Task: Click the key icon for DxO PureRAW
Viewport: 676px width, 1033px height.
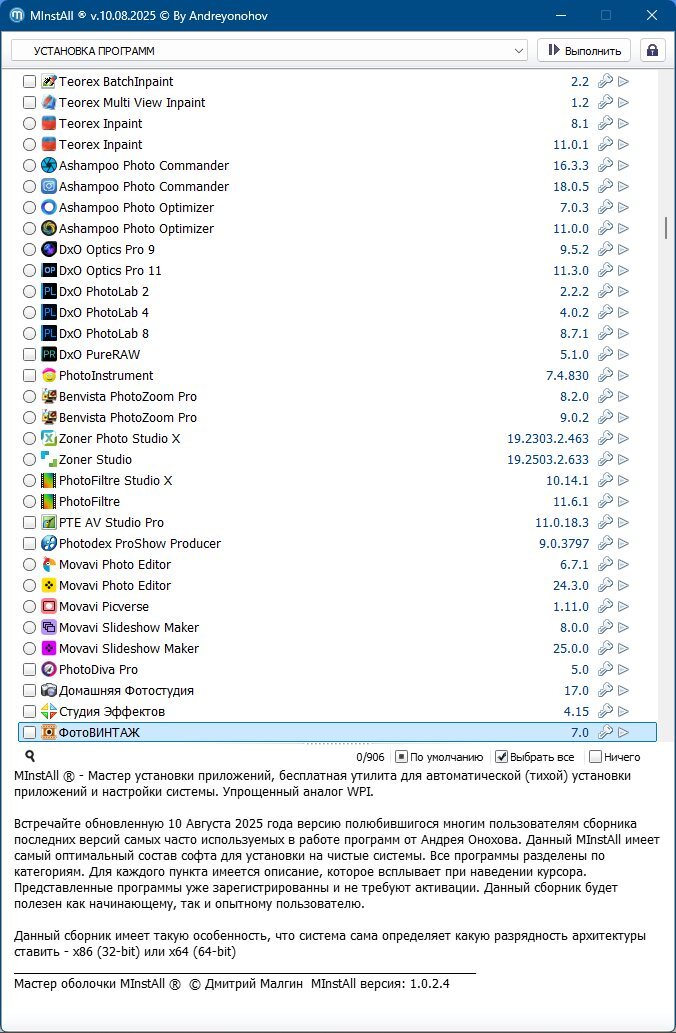Action: pos(605,354)
